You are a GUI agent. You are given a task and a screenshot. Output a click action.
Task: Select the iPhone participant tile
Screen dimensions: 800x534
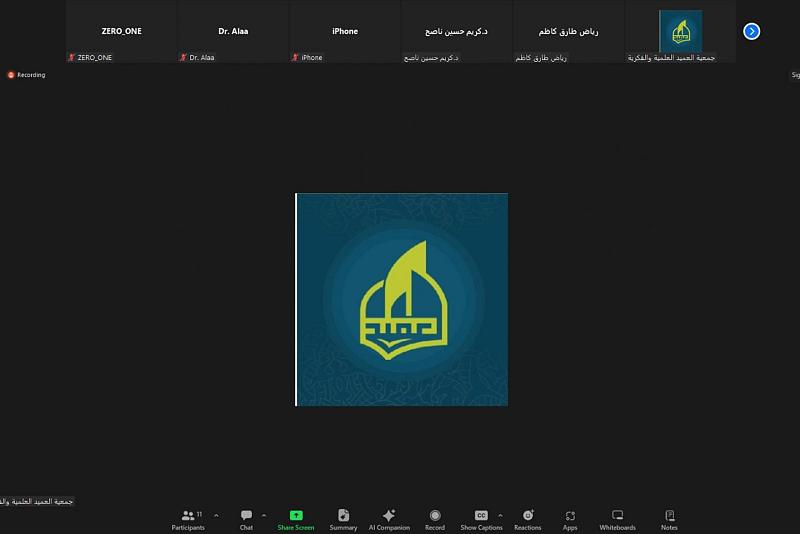[345, 31]
